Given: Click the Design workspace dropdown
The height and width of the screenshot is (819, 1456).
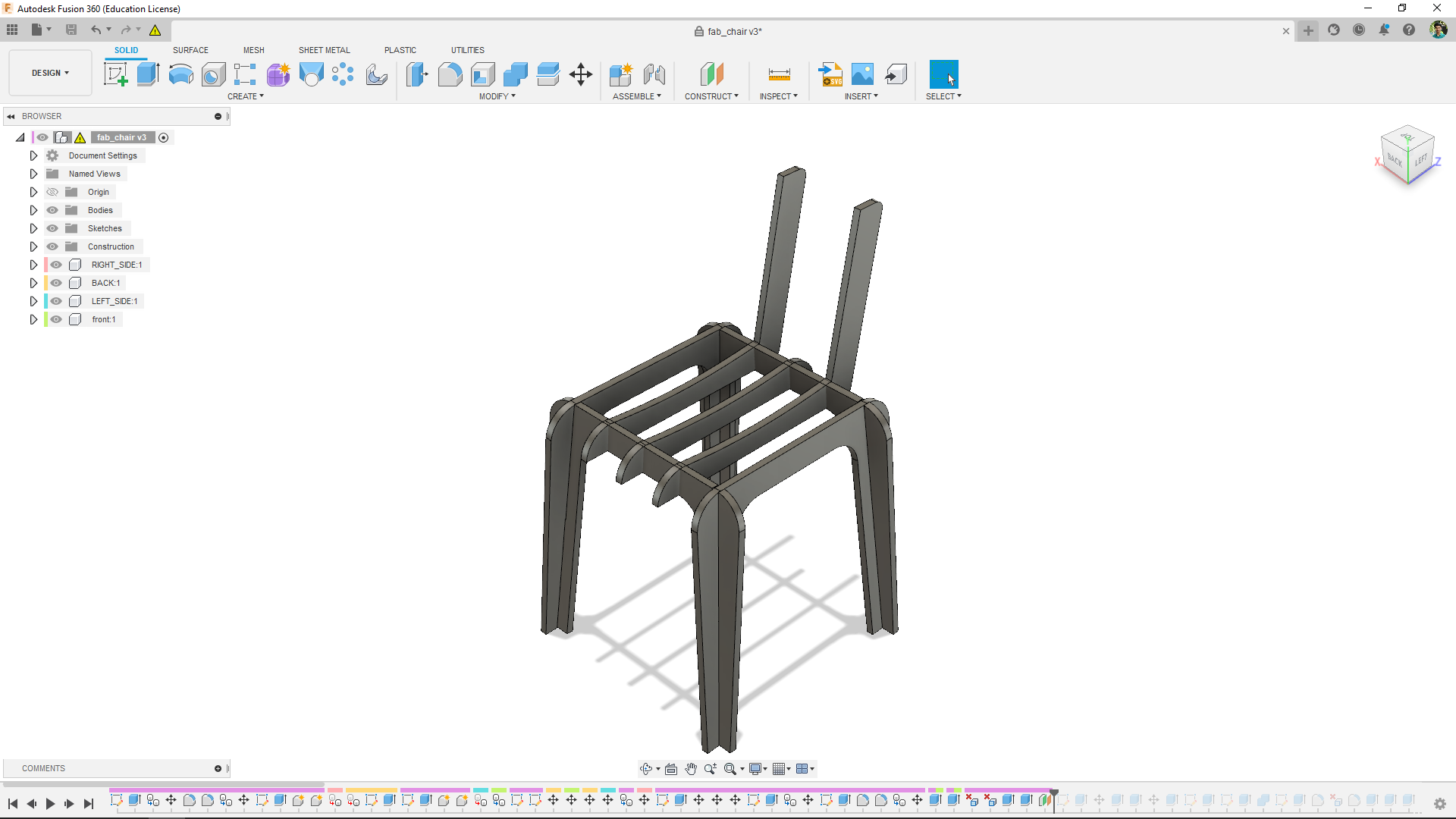Looking at the screenshot, I should tap(50, 72).
